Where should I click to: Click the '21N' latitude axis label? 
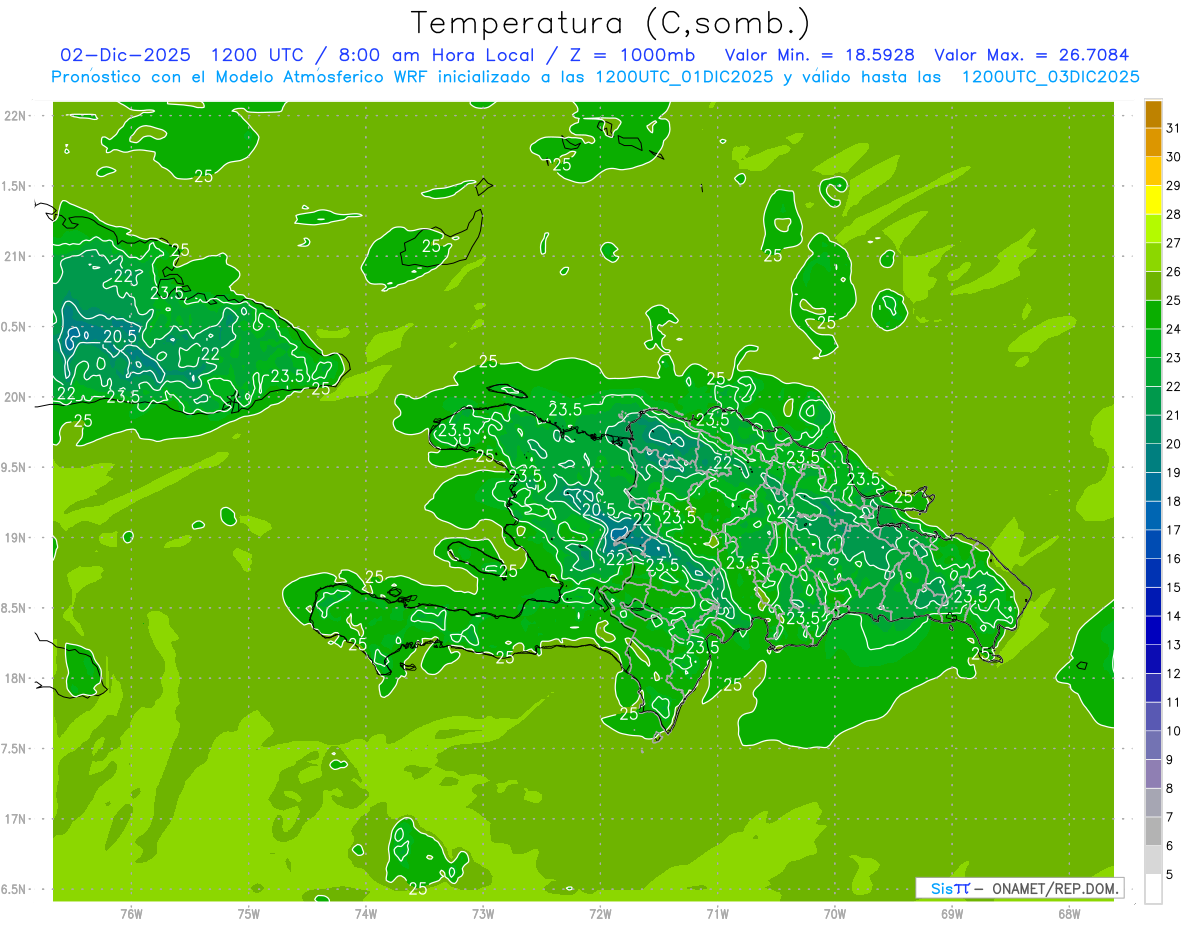coord(15,257)
